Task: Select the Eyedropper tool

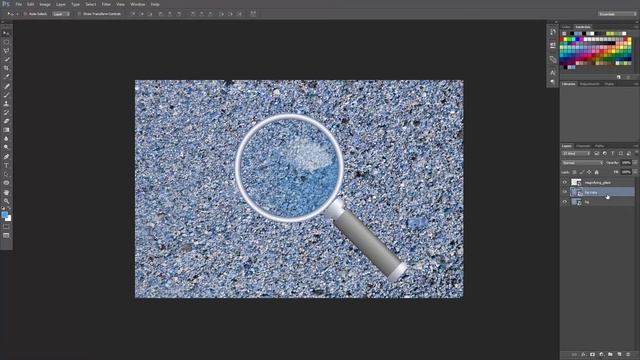Action: click(6, 77)
